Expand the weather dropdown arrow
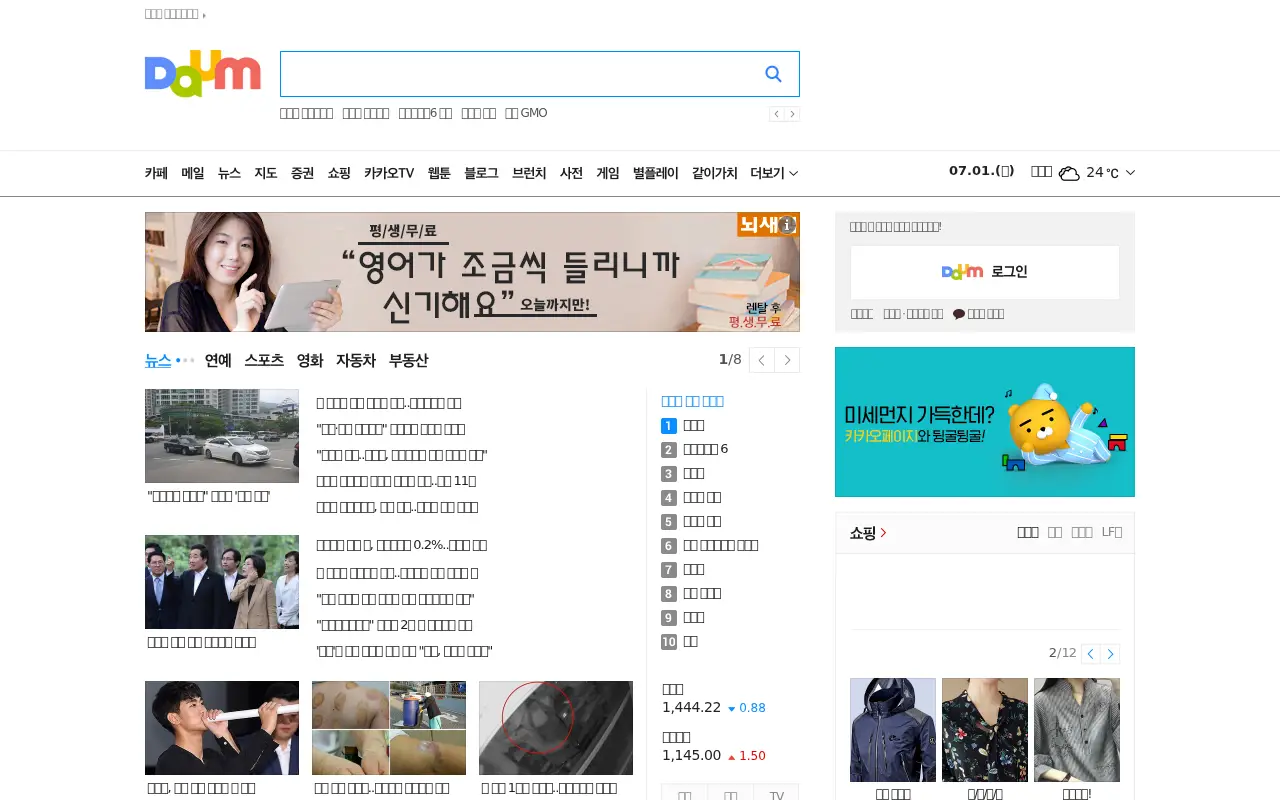 [1130, 173]
